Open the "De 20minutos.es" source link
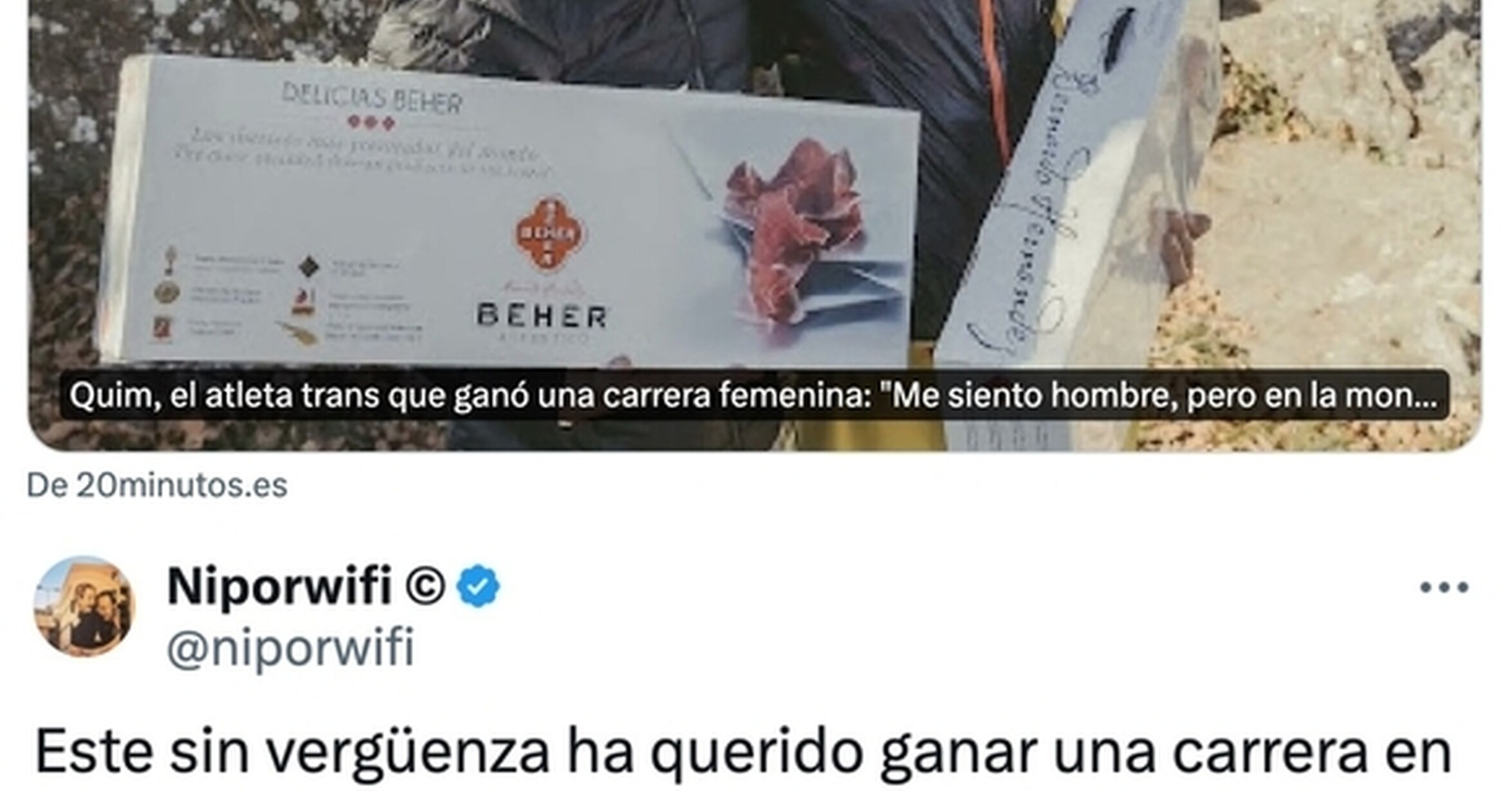Viewport: 1512px width, 791px height. tap(157, 486)
